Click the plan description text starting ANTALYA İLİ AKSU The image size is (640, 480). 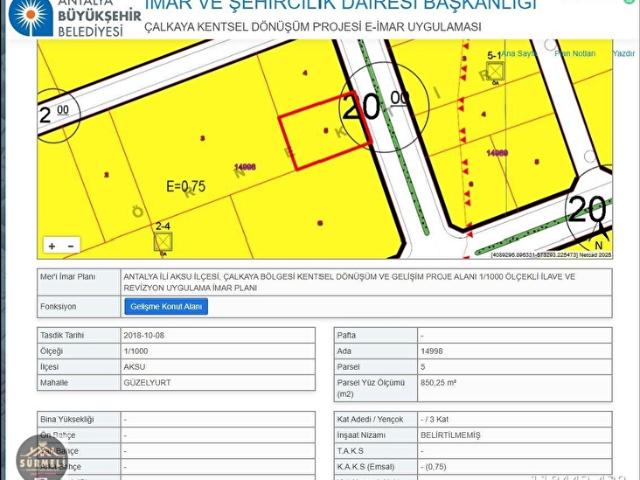[349, 282]
